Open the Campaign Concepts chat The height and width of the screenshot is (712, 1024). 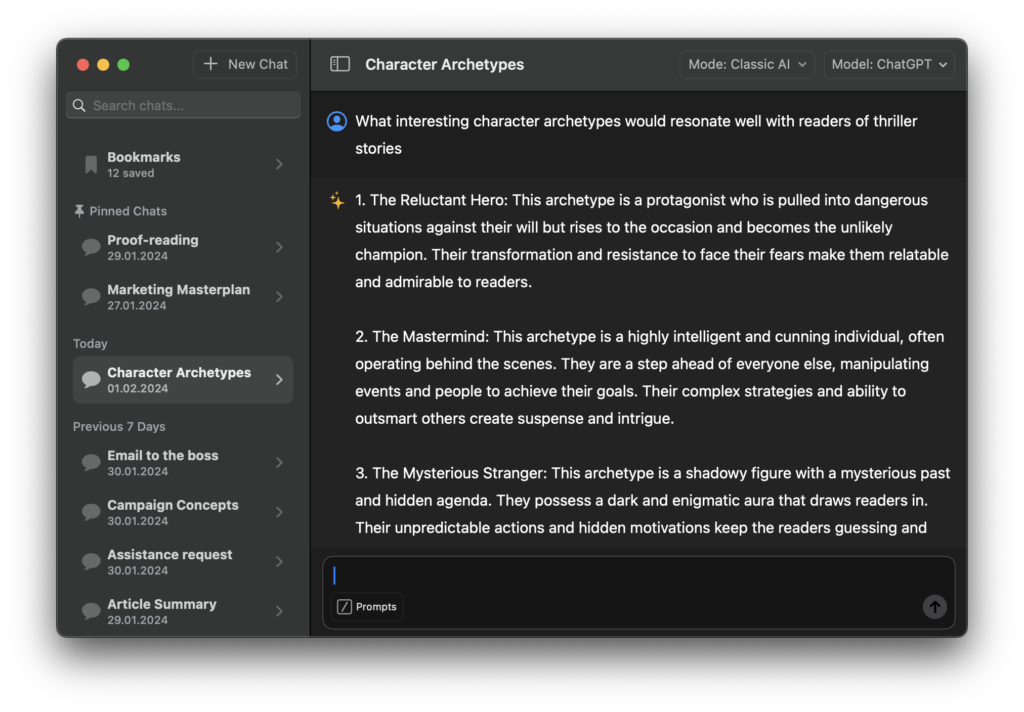[183, 512]
